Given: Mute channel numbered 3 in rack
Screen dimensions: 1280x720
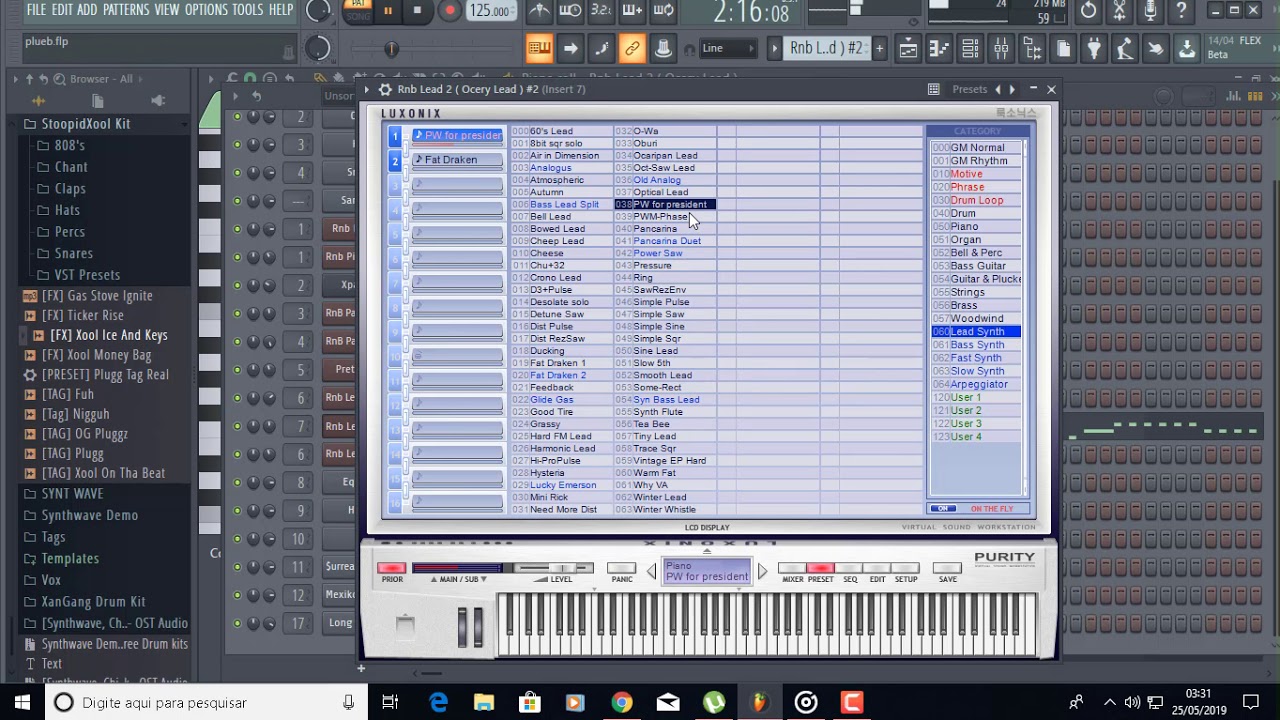Looking at the screenshot, I should point(237,145).
